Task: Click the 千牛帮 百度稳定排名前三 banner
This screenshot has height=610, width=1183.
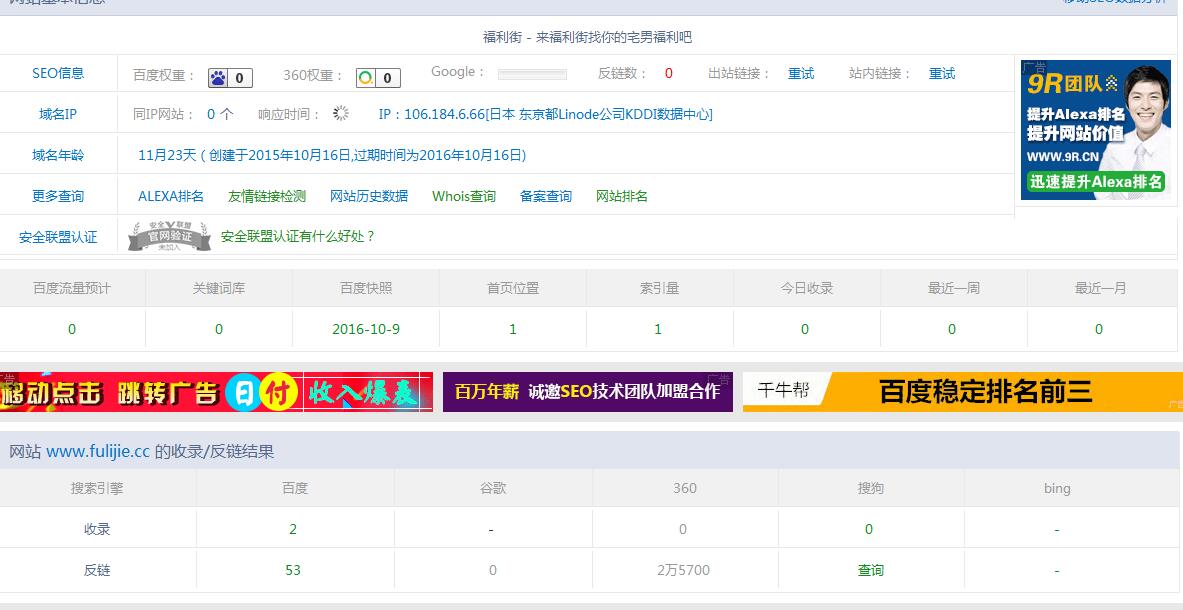Action: tap(960, 392)
